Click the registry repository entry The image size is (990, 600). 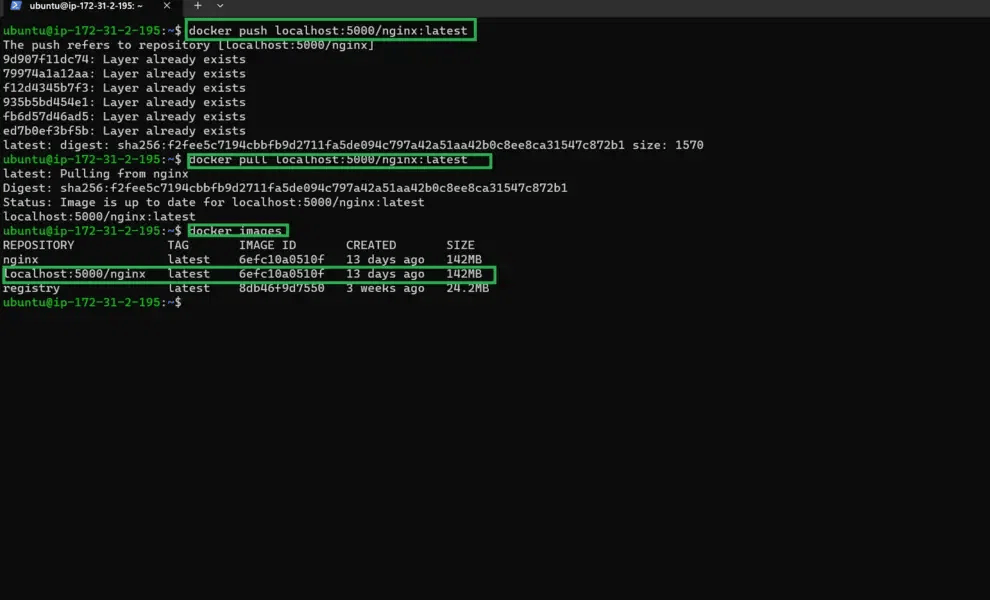[30, 287]
